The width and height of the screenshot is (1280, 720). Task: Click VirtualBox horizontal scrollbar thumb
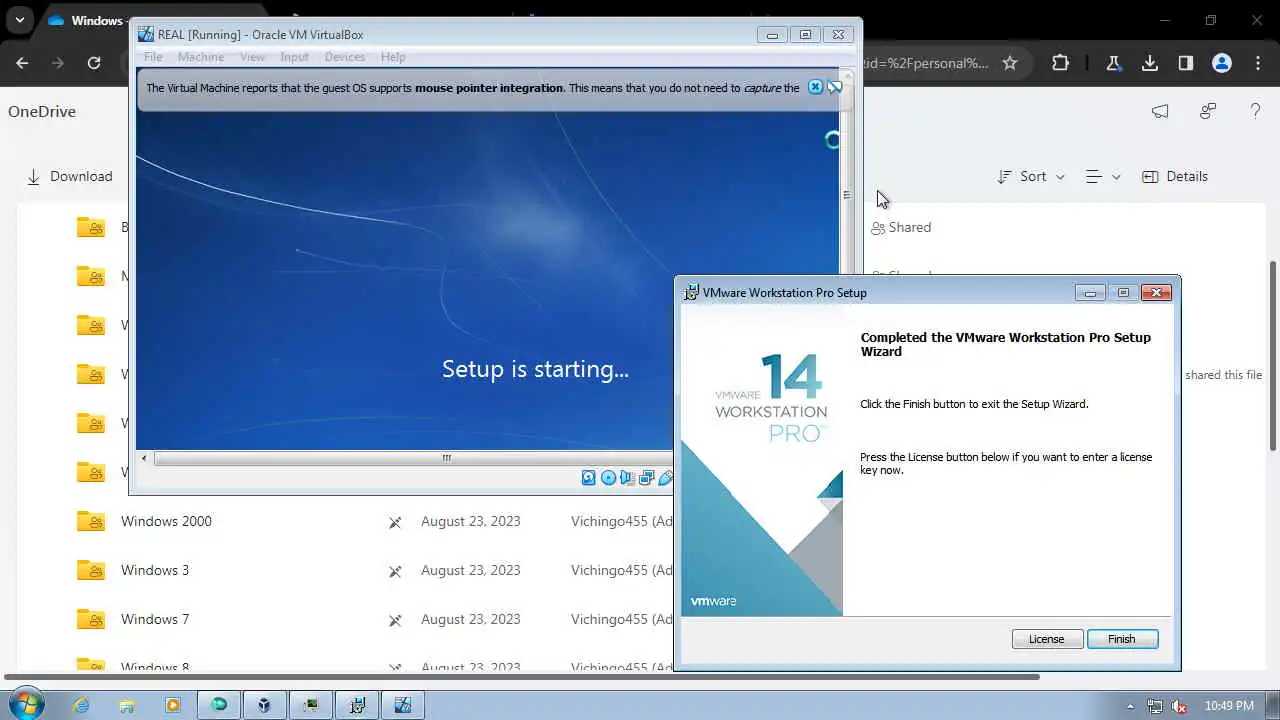(446, 458)
